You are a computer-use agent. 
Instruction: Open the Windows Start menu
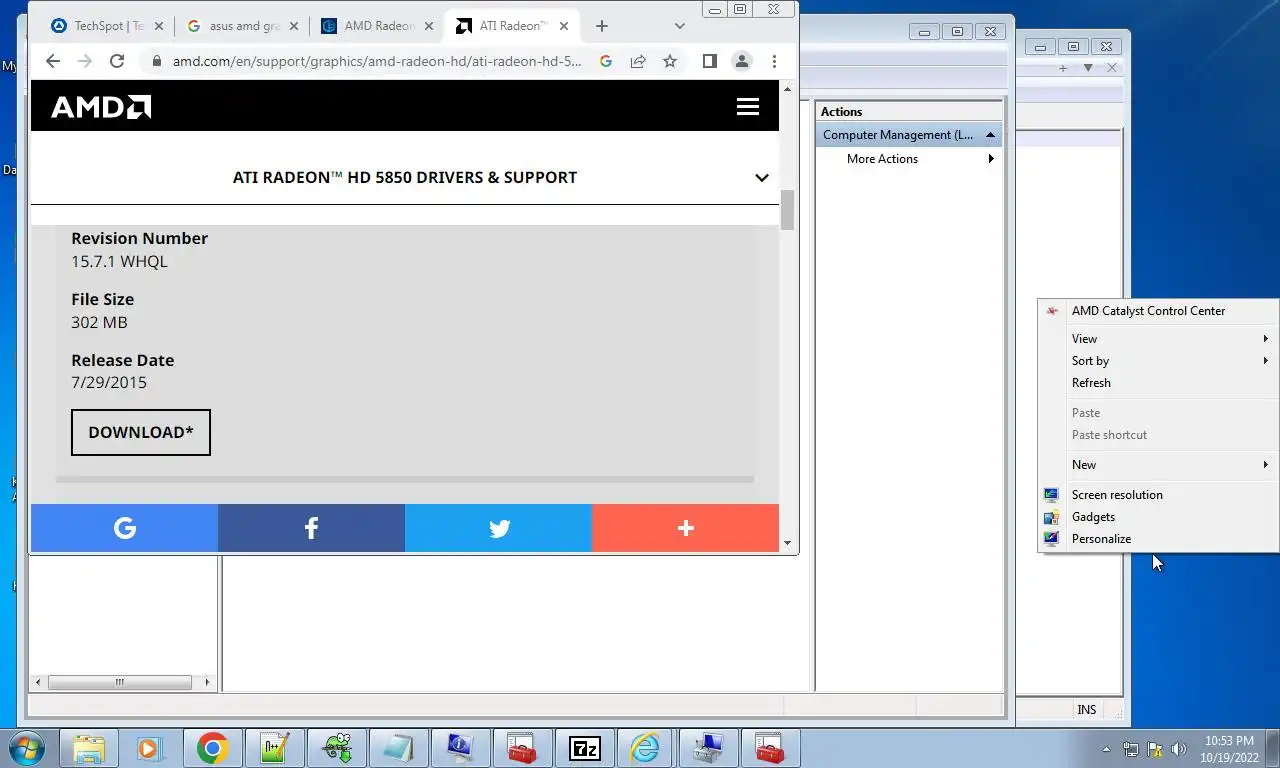click(27, 747)
